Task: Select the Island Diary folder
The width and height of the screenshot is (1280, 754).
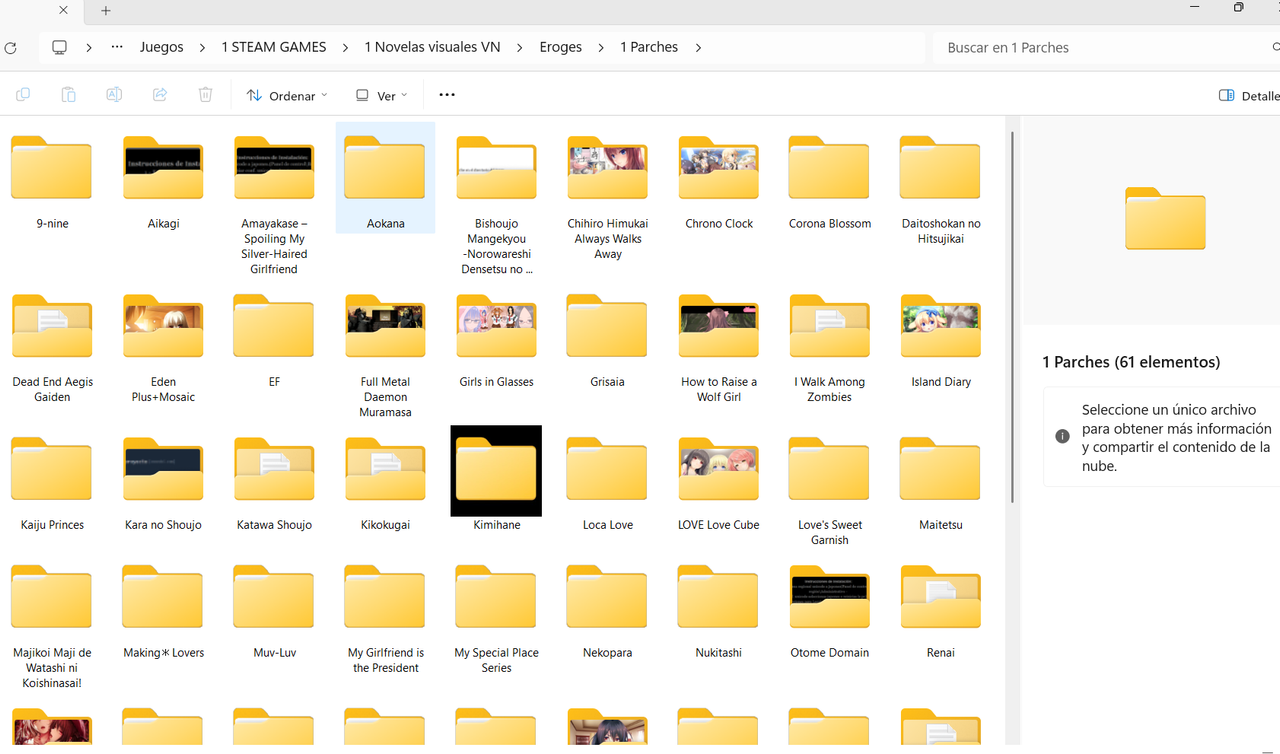Action: [941, 341]
